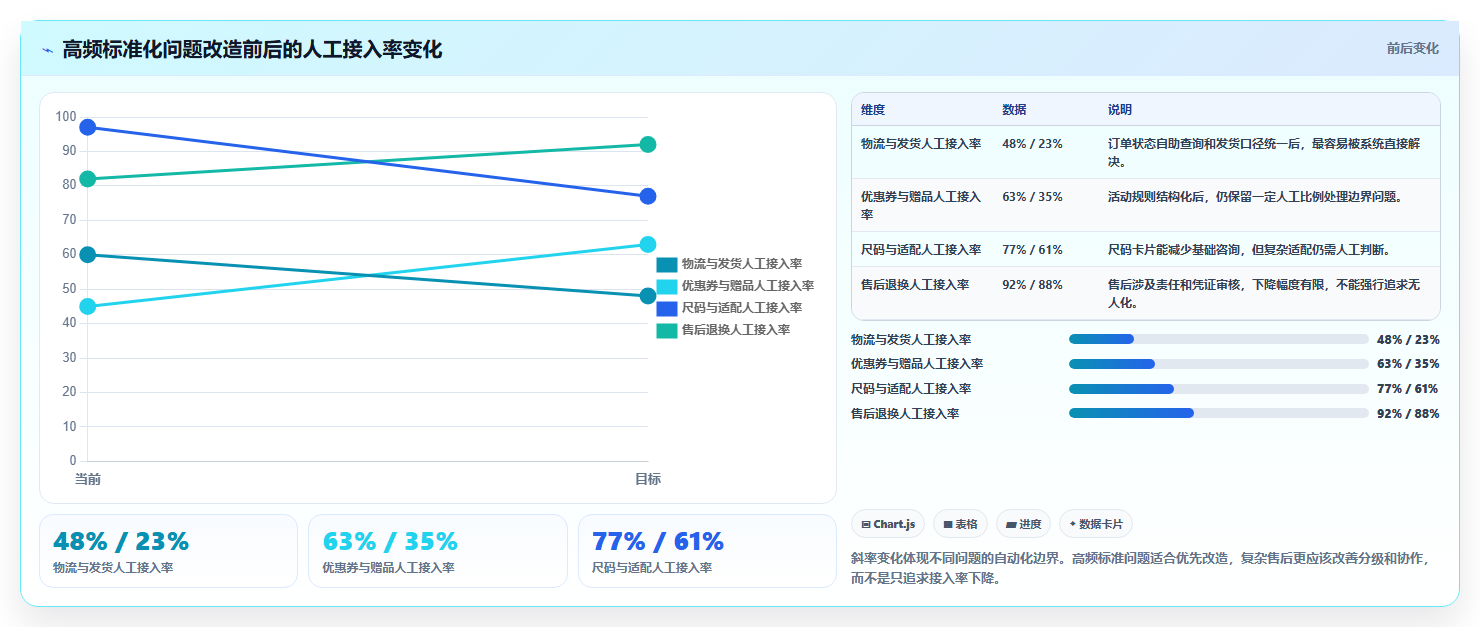Click the 物流与发货人工接入率 legend label

pyautogui.click(x=742, y=264)
